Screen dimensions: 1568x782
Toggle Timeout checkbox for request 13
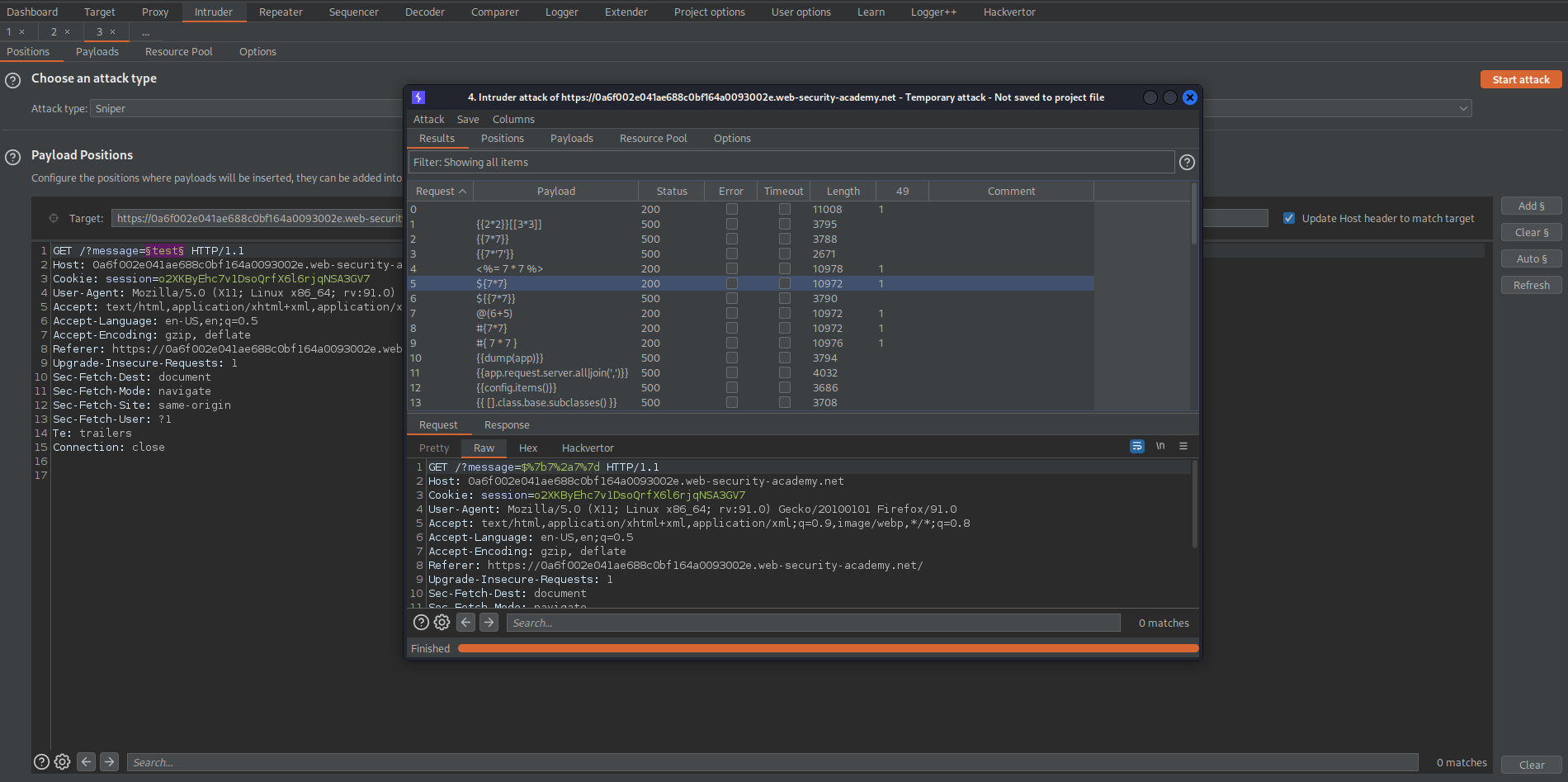point(785,403)
